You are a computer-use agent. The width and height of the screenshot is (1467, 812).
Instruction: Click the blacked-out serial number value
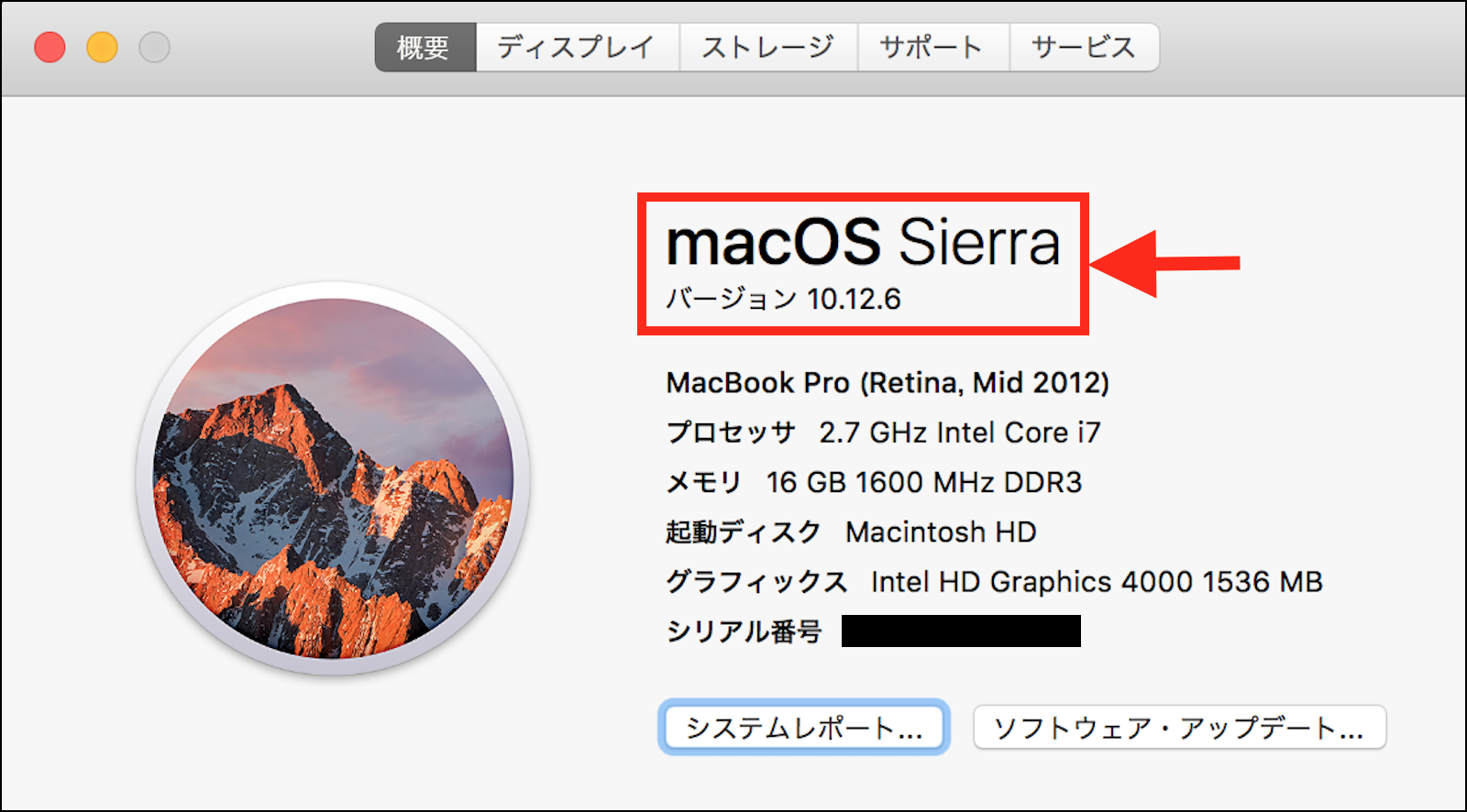pyautogui.click(x=961, y=631)
